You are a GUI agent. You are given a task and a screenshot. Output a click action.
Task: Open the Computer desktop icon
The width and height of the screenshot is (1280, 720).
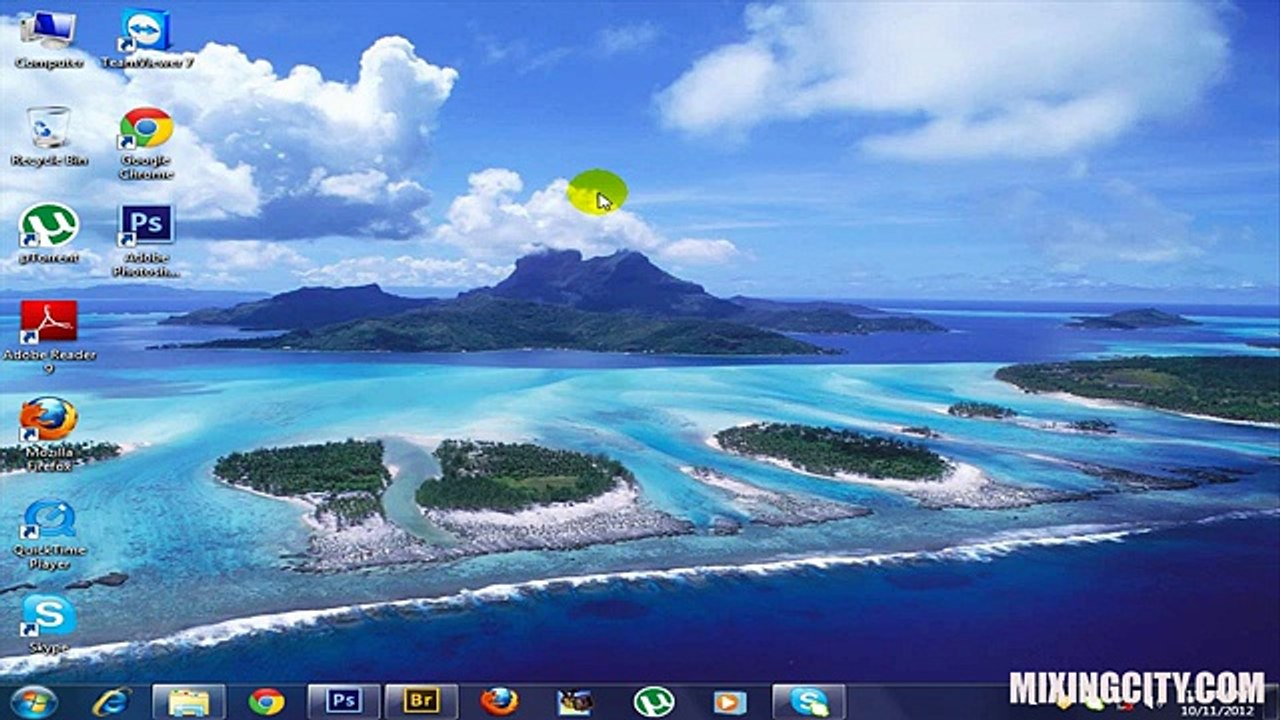pos(48,38)
